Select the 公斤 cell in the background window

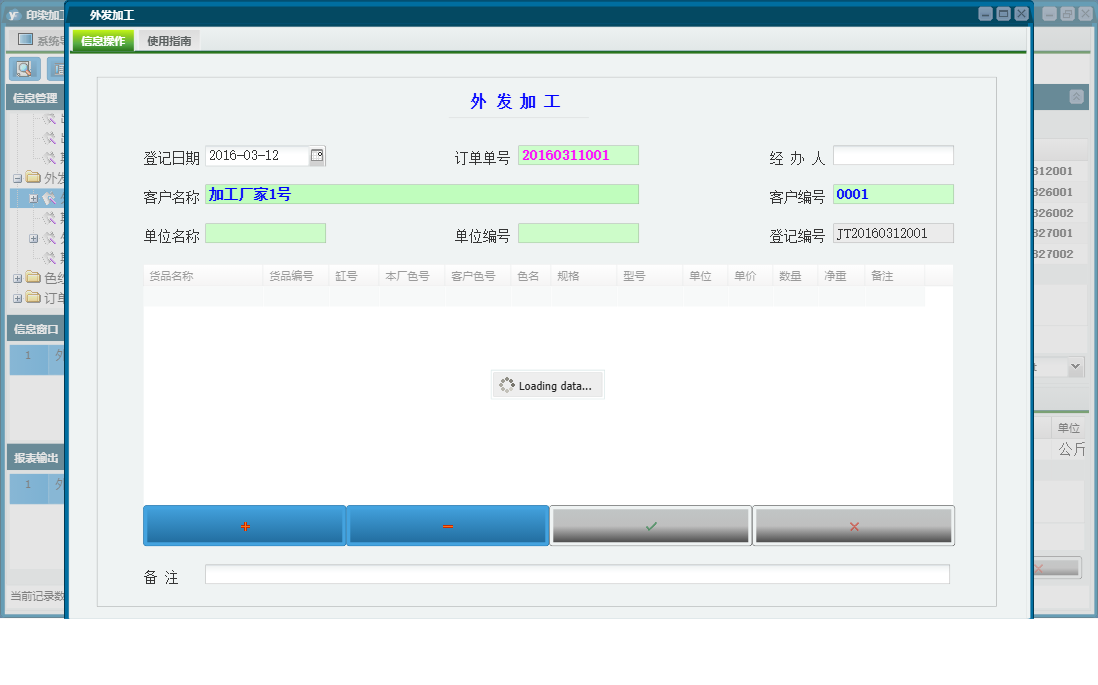click(1071, 449)
